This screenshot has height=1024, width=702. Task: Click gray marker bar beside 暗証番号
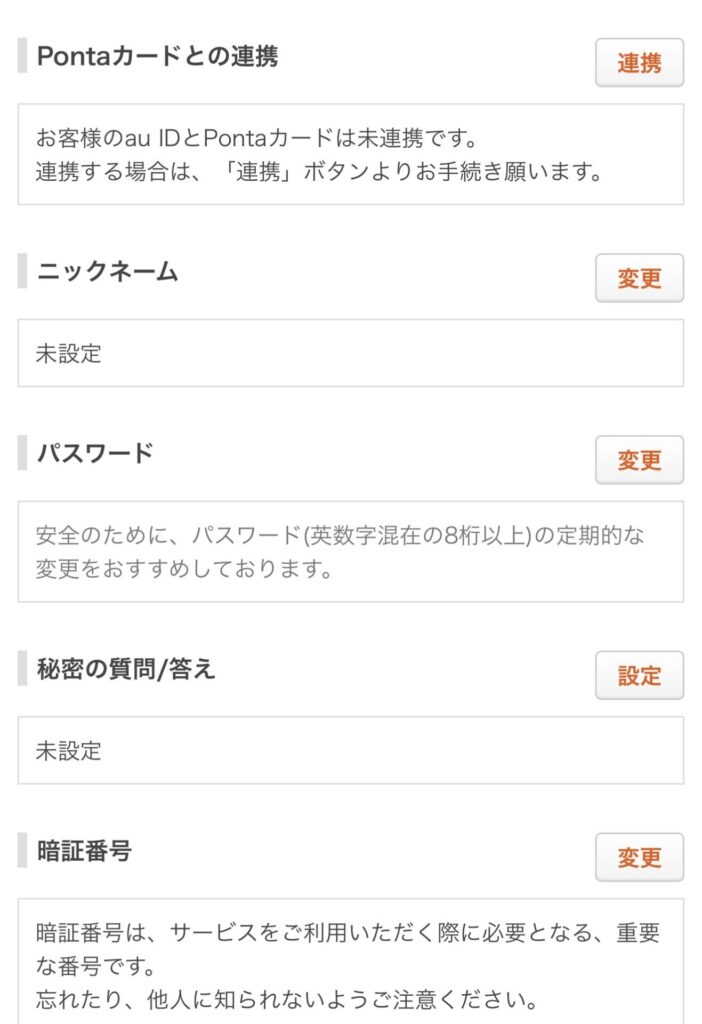(x=22, y=851)
